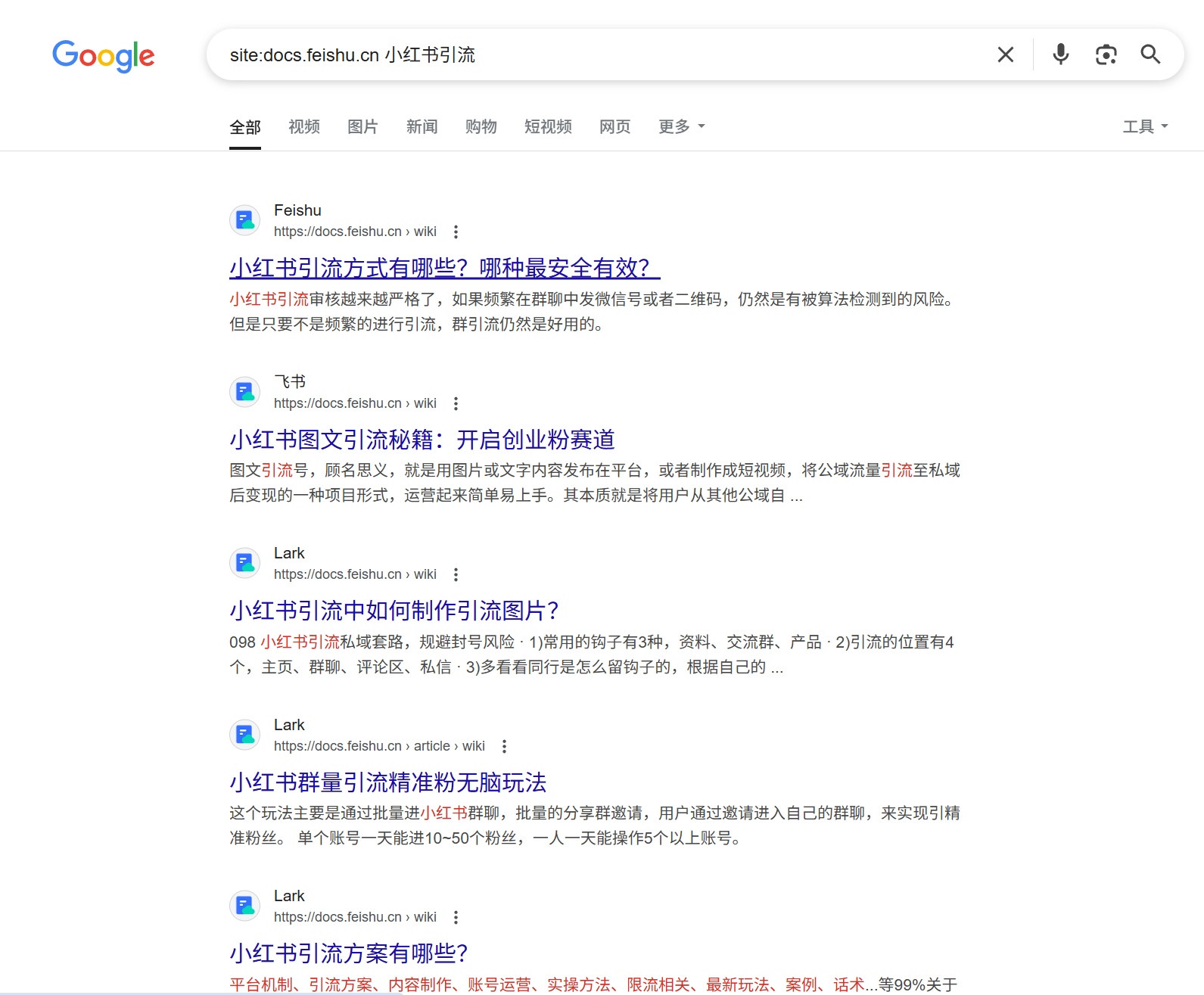Switch to the 图片 tab
This screenshot has height=995, width=1204.
pyautogui.click(x=362, y=126)
